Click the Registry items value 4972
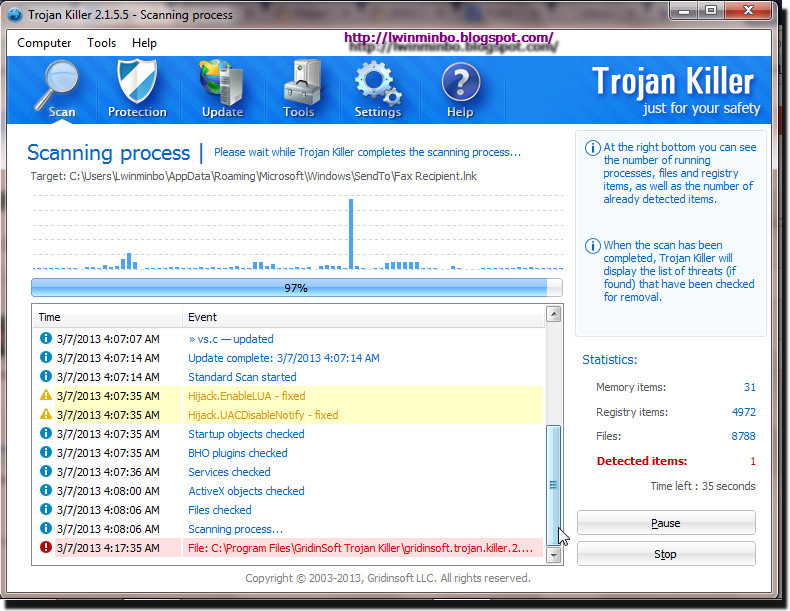The image size is (790, 611). 744,412
